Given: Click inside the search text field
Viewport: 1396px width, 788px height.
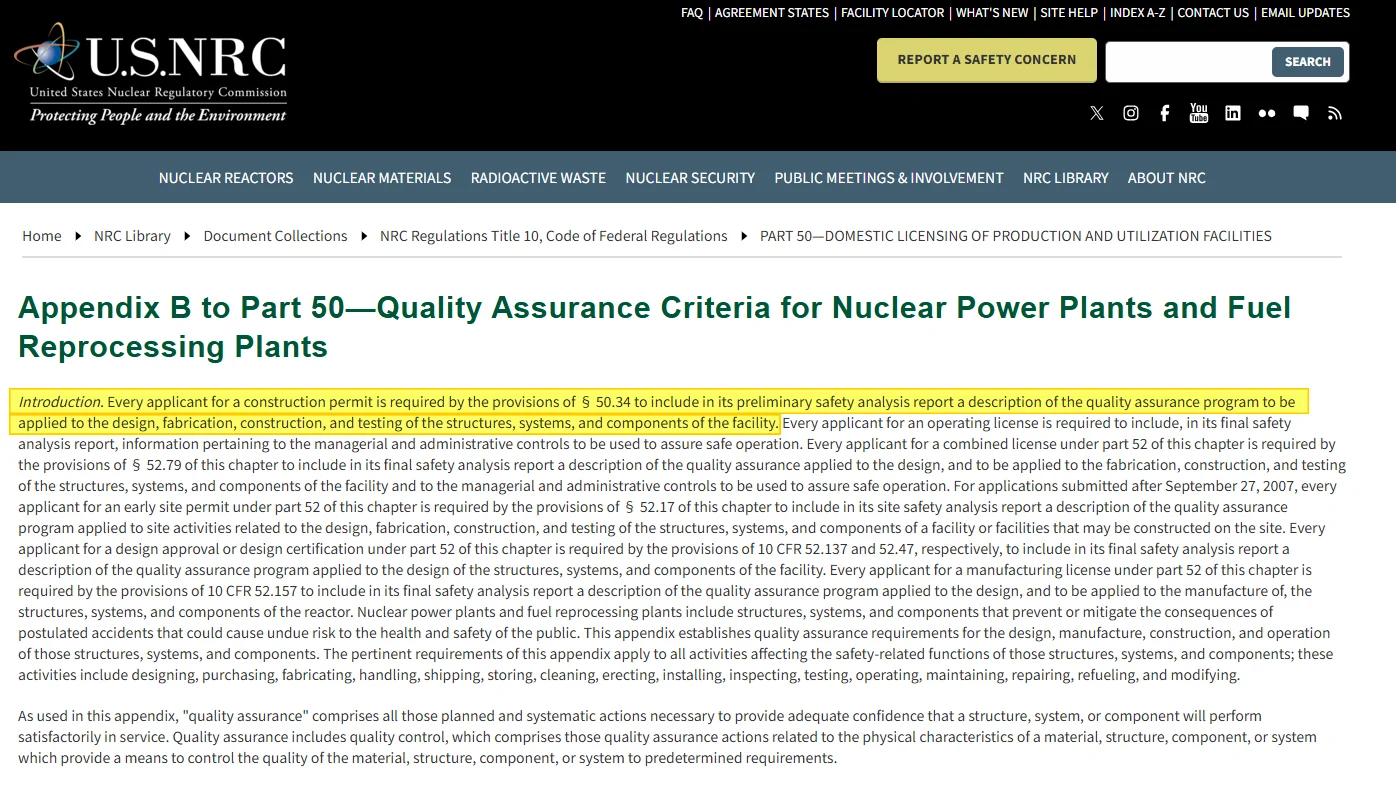Looking at the screenshot, I should pos(1188,62).
